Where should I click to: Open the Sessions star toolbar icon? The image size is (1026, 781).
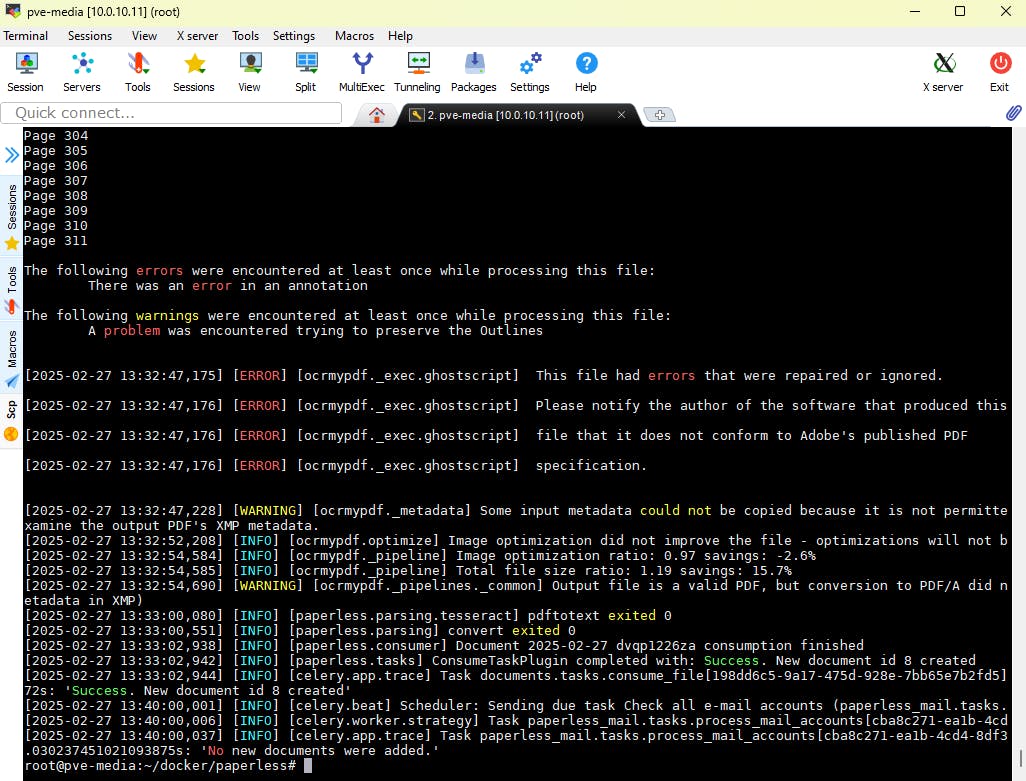pyautogui.click(x=194, y=72)
